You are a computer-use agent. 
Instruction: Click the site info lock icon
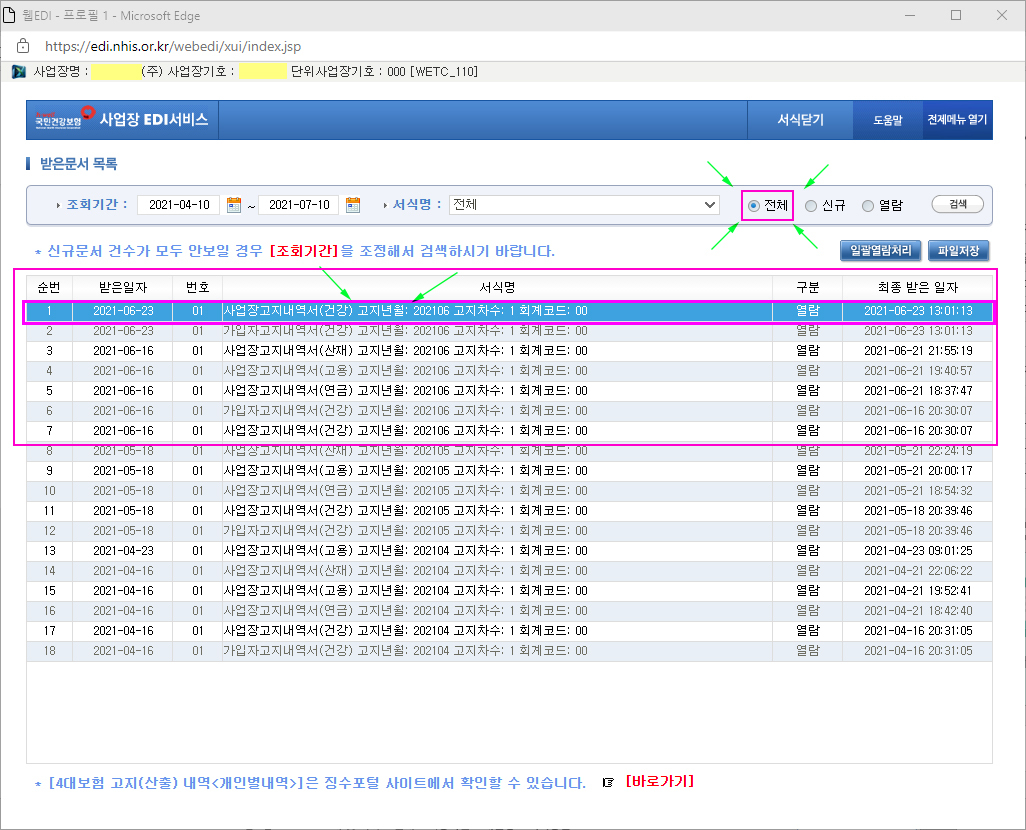(22, 46)
